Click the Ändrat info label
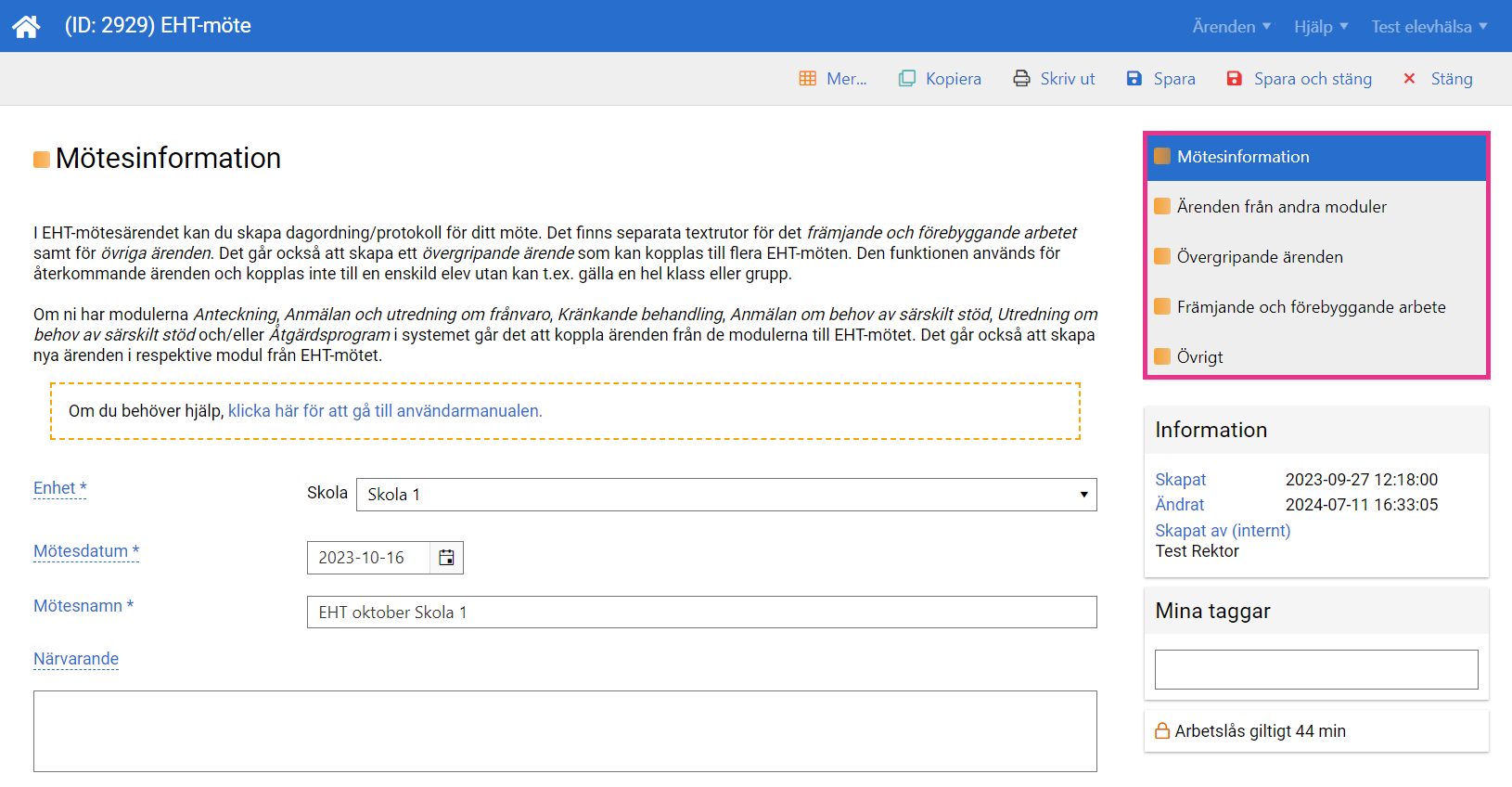 point(1179,505)
